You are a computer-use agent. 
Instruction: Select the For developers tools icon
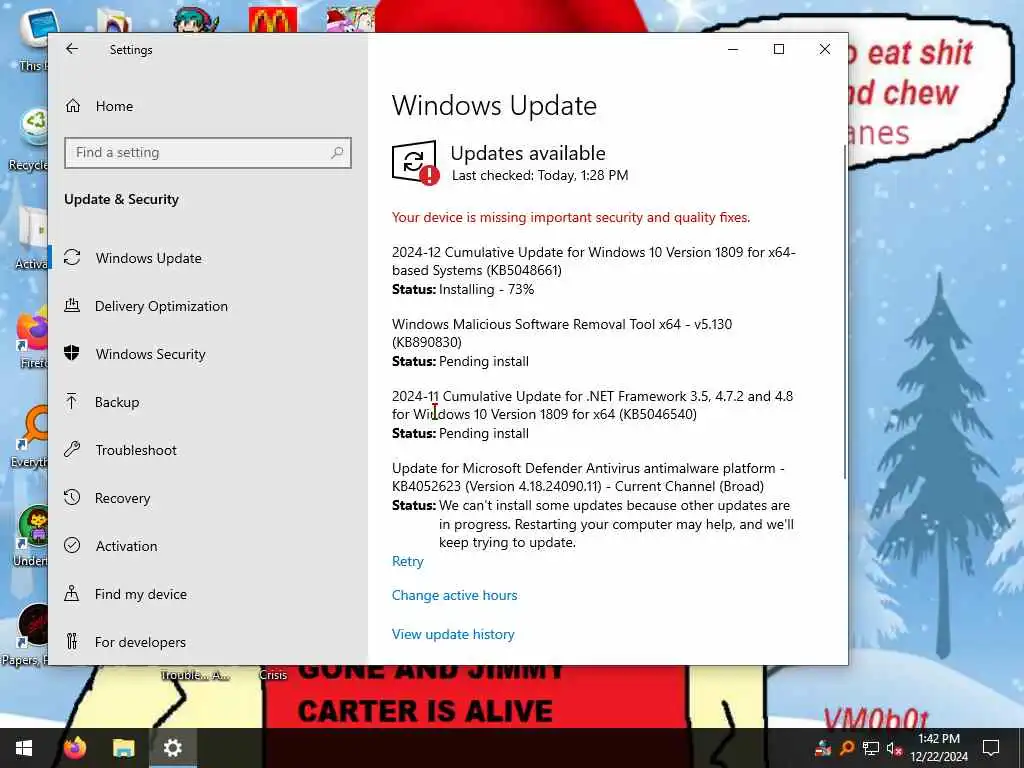pyautogui.click(x=72, y=641)
